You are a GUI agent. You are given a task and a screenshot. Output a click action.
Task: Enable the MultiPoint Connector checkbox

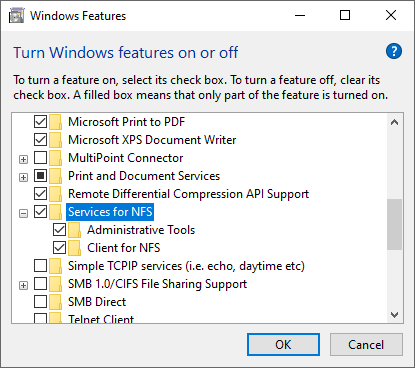[40, 158]
